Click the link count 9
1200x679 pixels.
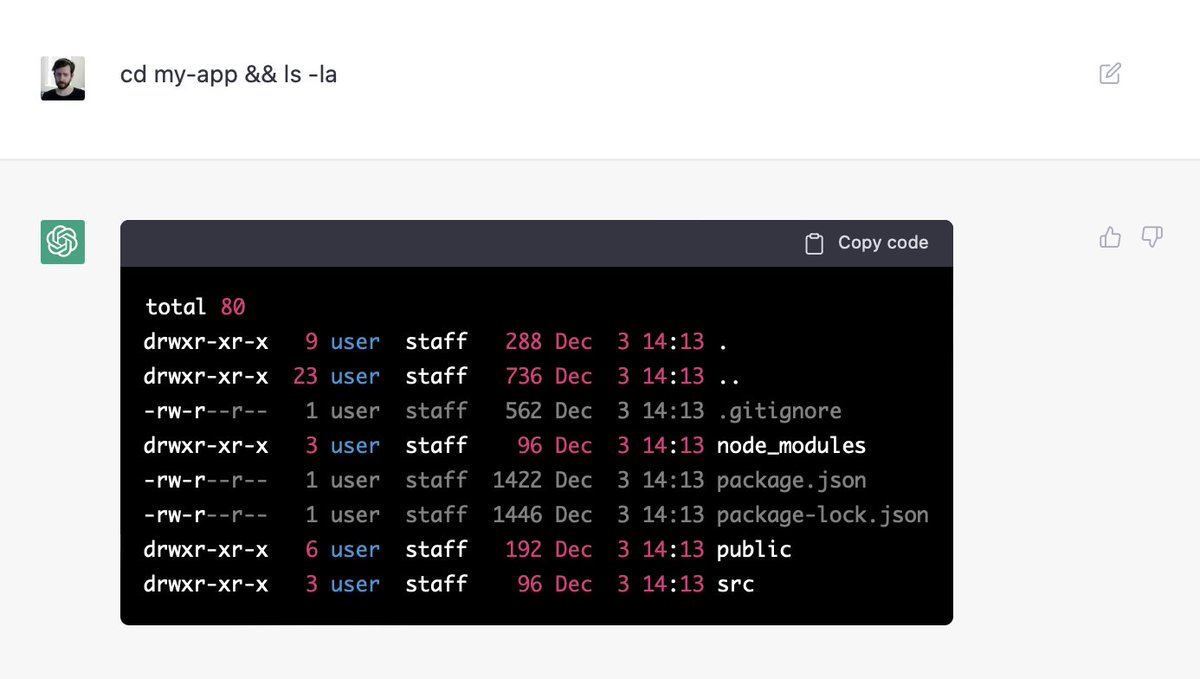pyautogui.click(x=311, y=342)
